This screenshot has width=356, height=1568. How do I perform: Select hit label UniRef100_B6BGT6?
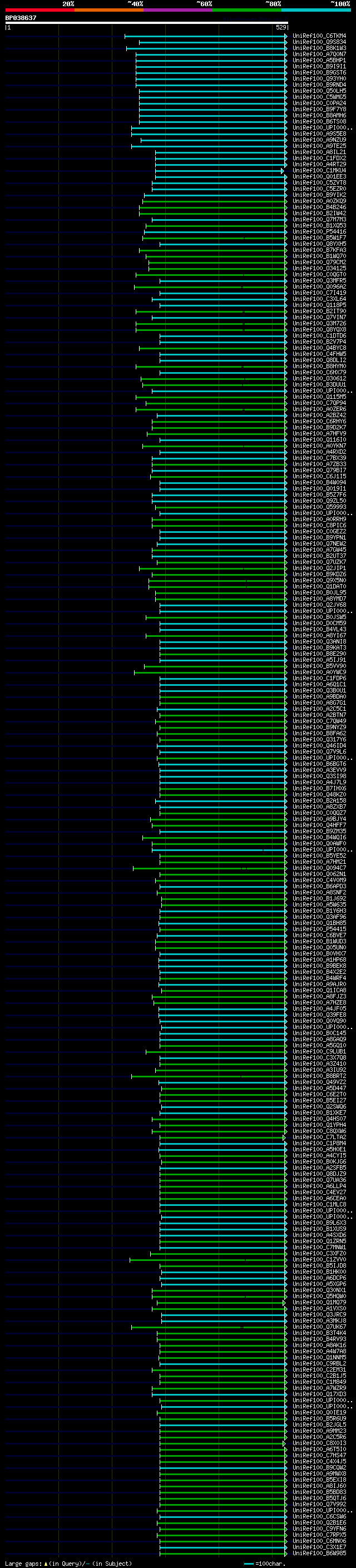(x=319, y=764)
